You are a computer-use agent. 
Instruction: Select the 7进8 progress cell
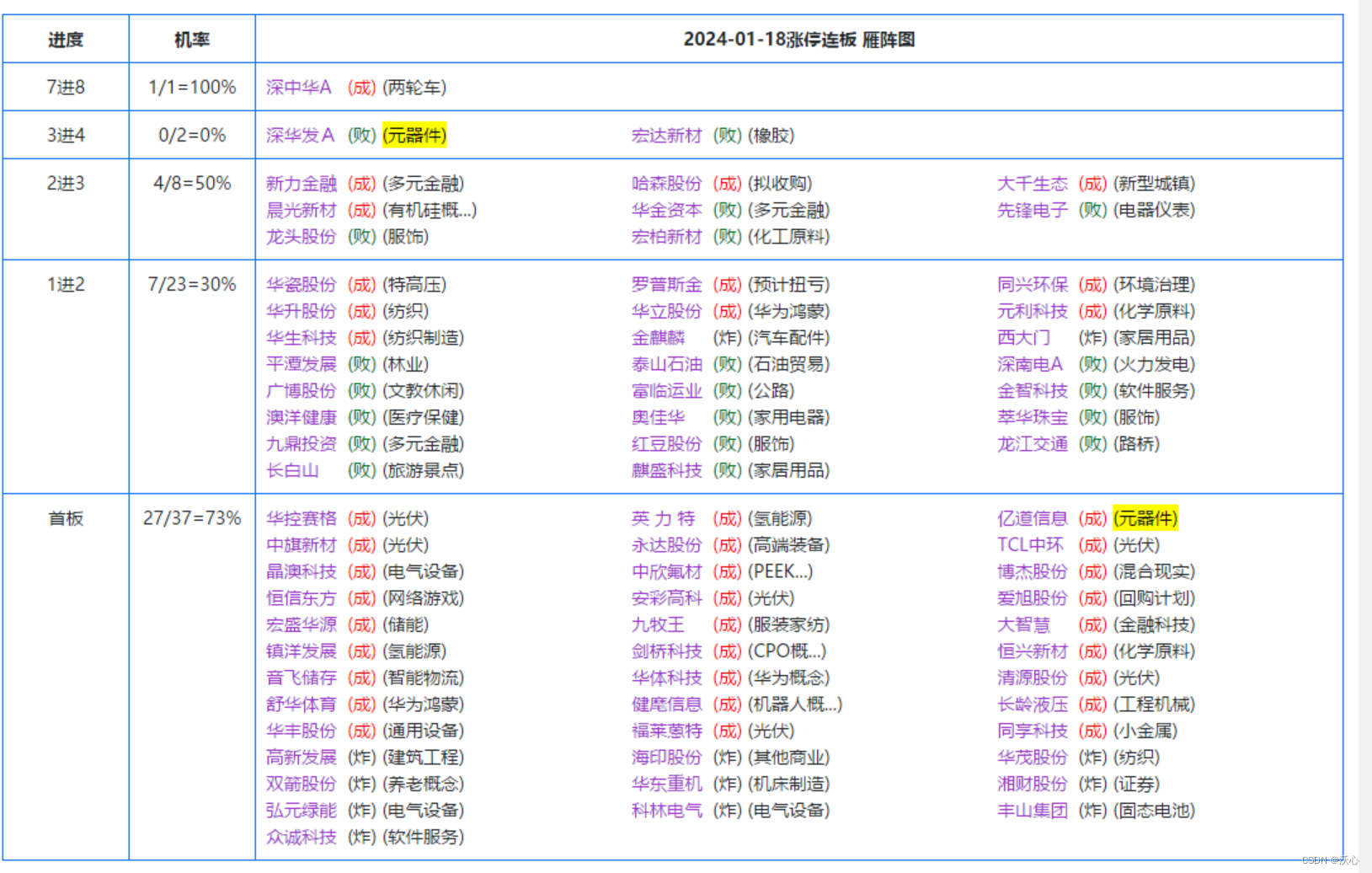pyautogui.click(x=66, y=88)
